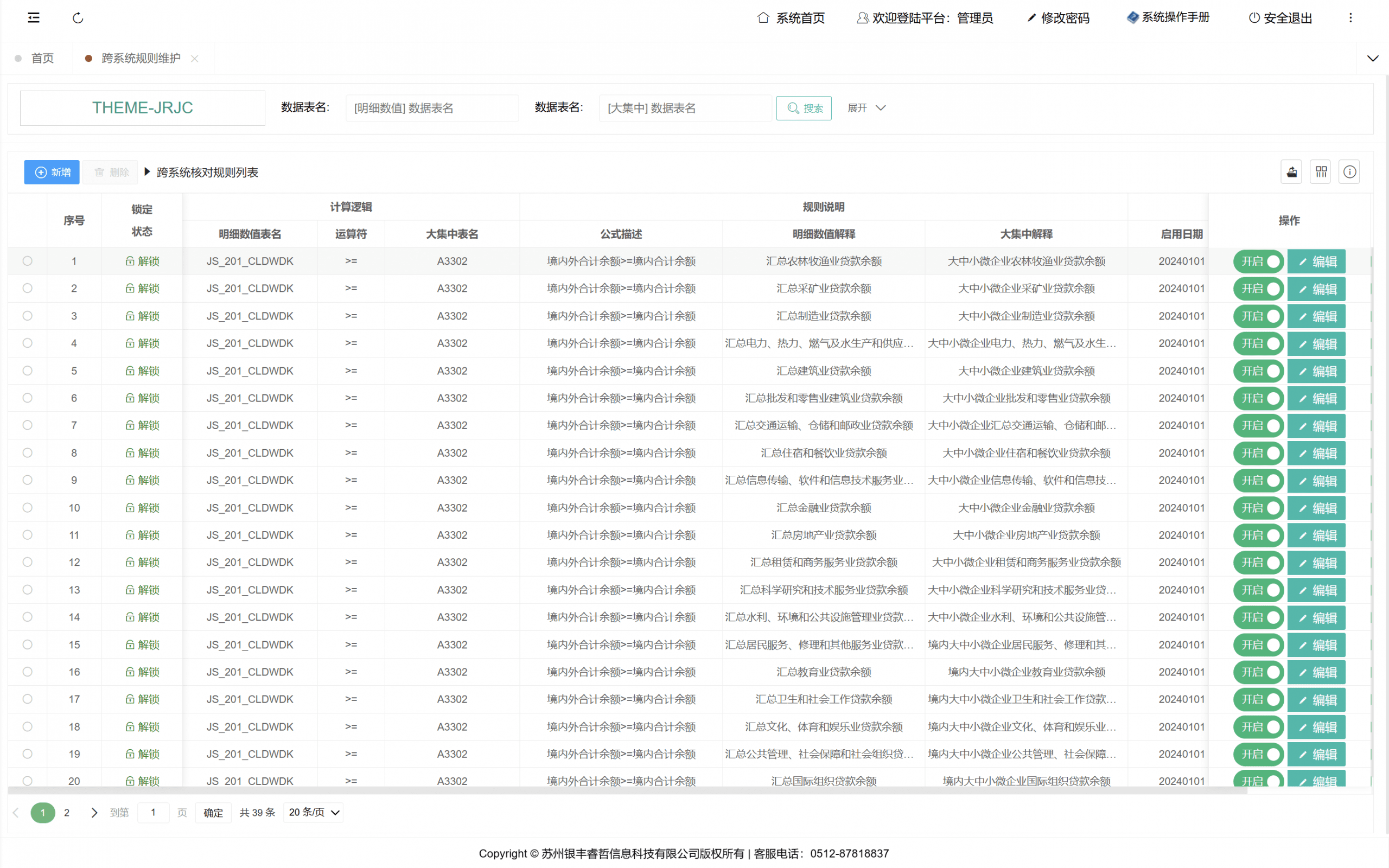Select the radio button for row 5
1389x868 pixels.
coord(27,371)
